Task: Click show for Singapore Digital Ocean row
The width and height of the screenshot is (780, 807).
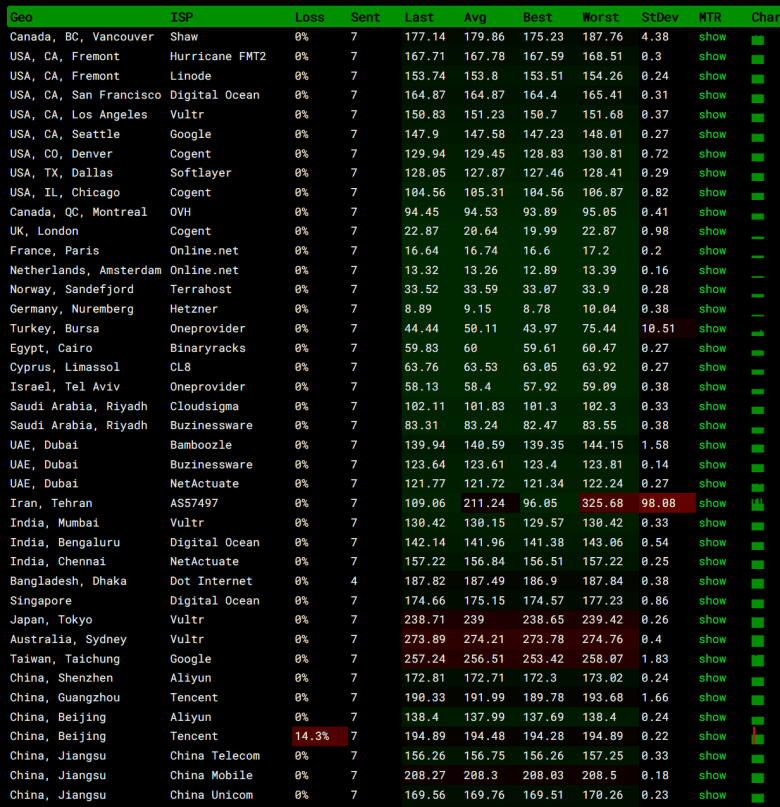Action: pos(712,600)
